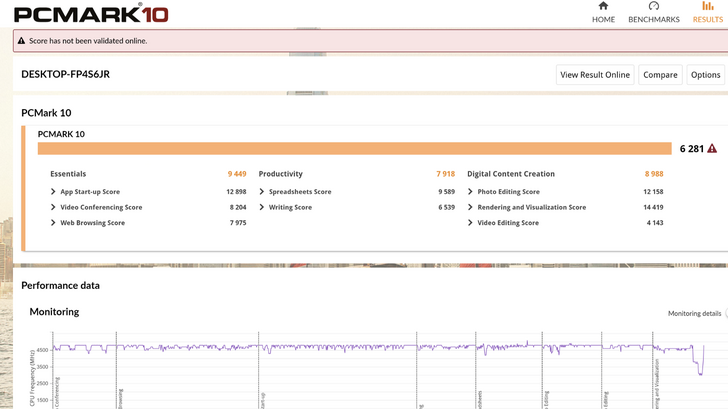Open the Home tab

pos(603,19)
